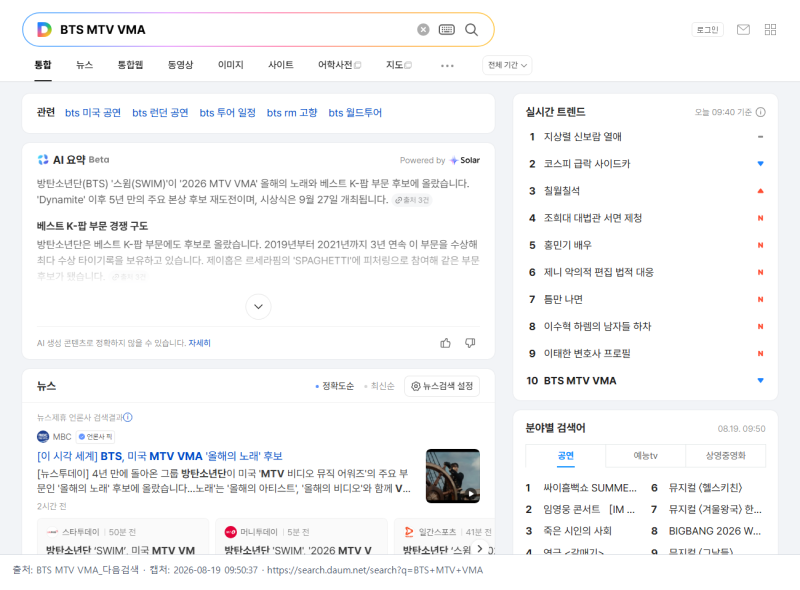
Task: Give thumbs up to AI summary
Action: click(x=445, y=343)
